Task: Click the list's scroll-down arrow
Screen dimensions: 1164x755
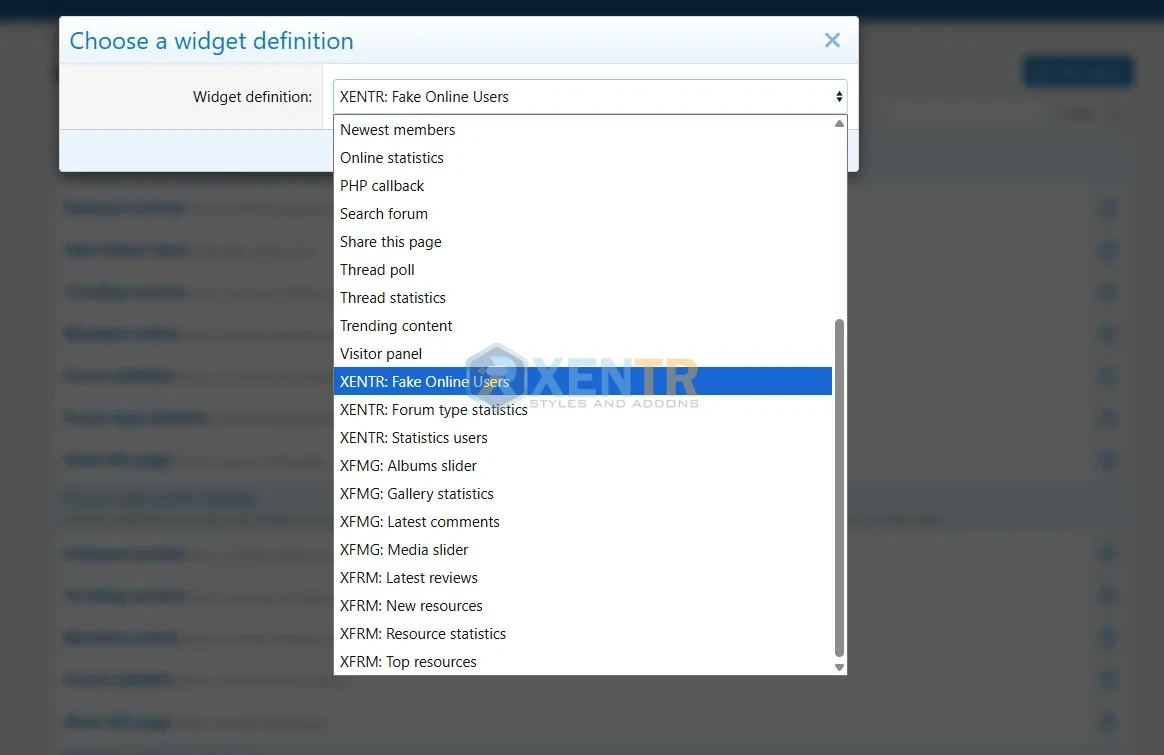Action: [x=839, y=666]
